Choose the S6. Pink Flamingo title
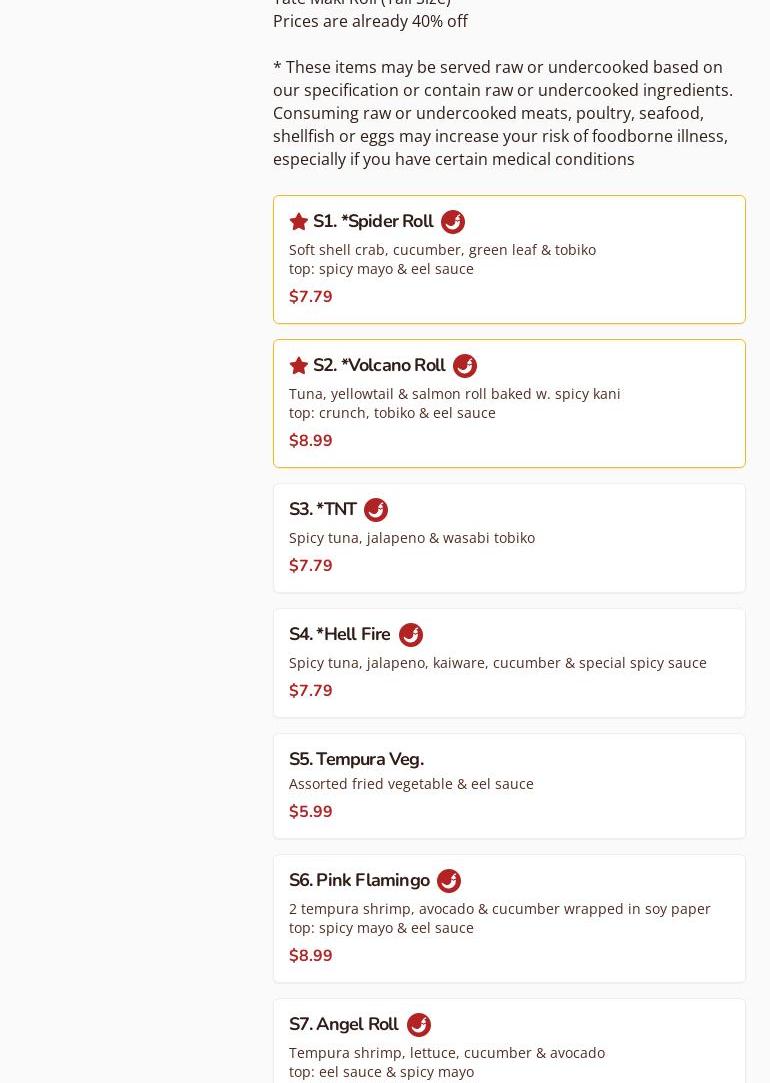Viewport: 770px width, 1083px height. (x=359, y=880)
